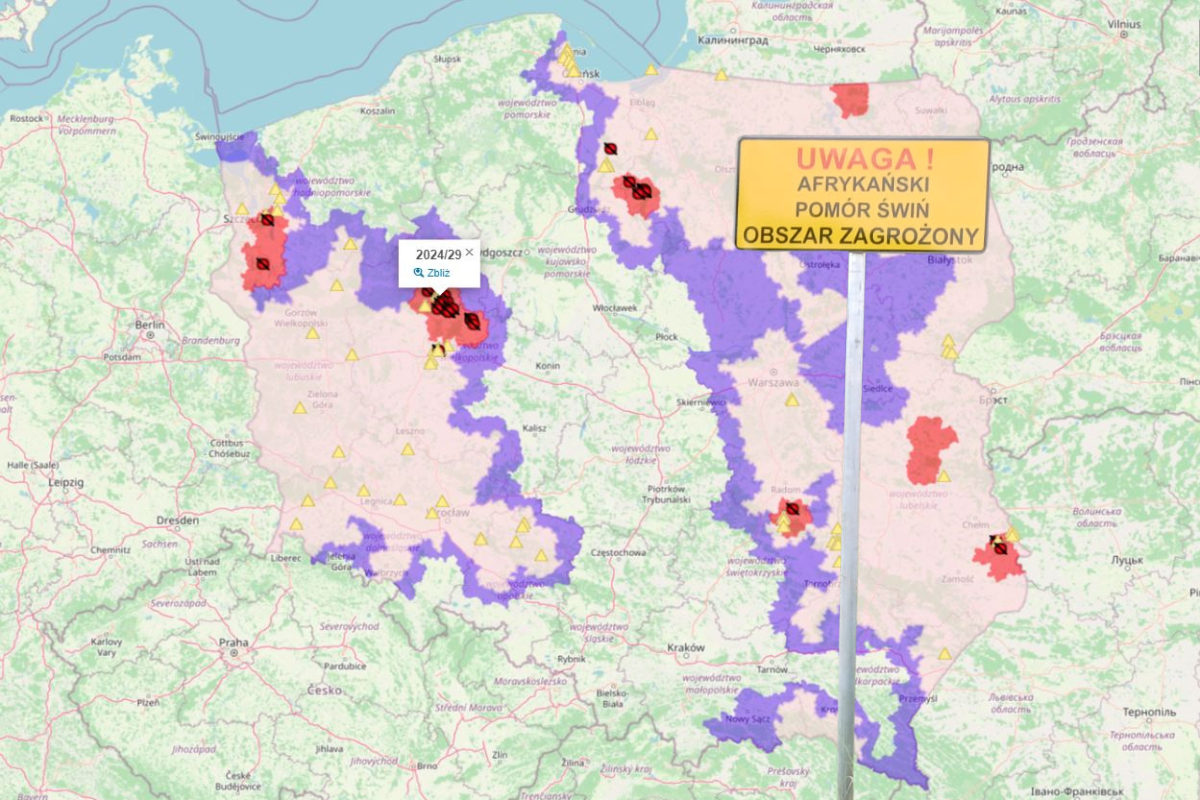This screenshot has width=1200, height=800.
Task: Click the hatched outbreak marker below Radom
Action: point(792,509)
